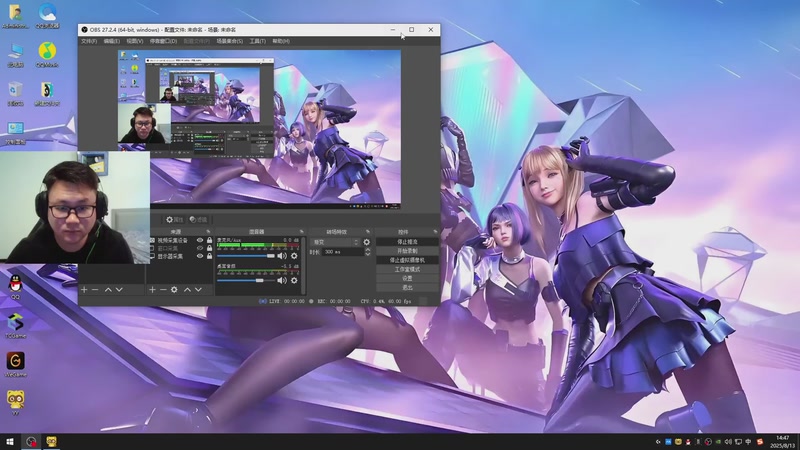Viewport: 800px width, 450px height.
Task: Expand hidden system tray icons chevron
Action: click(x=658, y=442)
